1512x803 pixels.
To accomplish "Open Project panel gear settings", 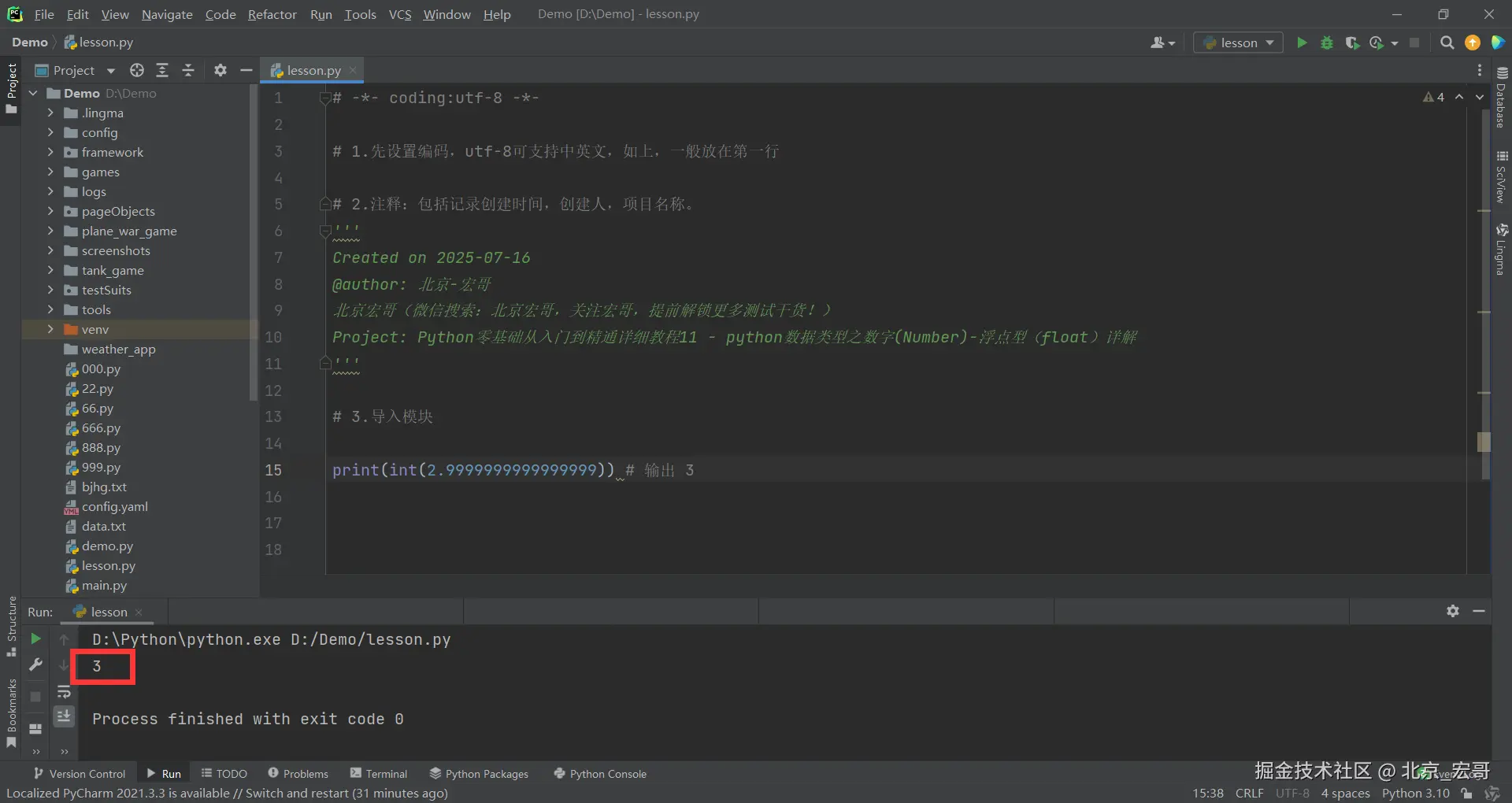I will (220, 70).
